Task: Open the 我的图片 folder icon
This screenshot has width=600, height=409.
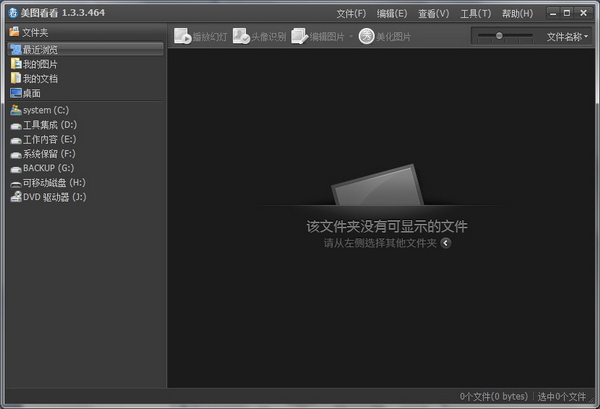Action: click(16, 64)
